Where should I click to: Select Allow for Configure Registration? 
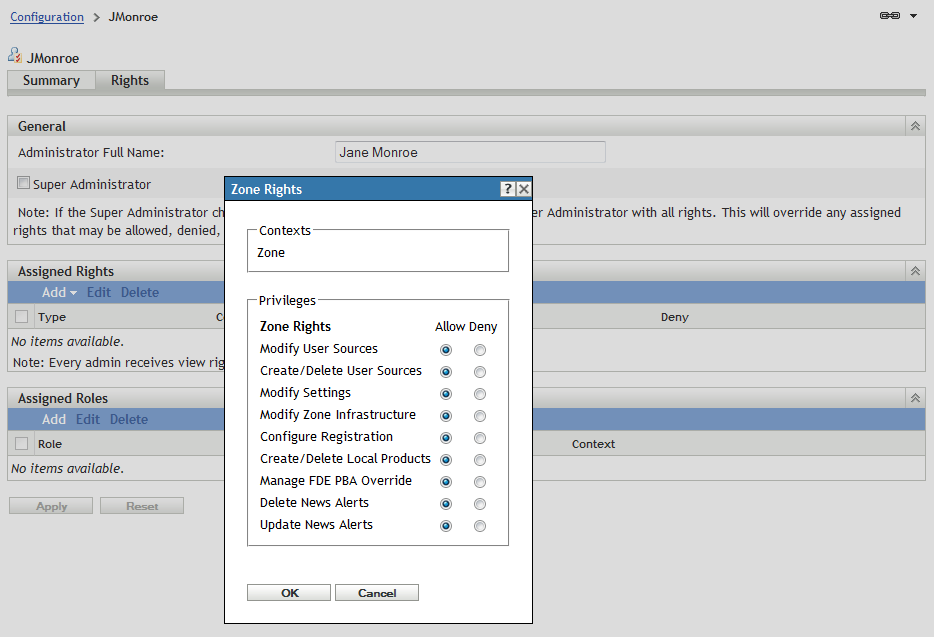point(445,438)
